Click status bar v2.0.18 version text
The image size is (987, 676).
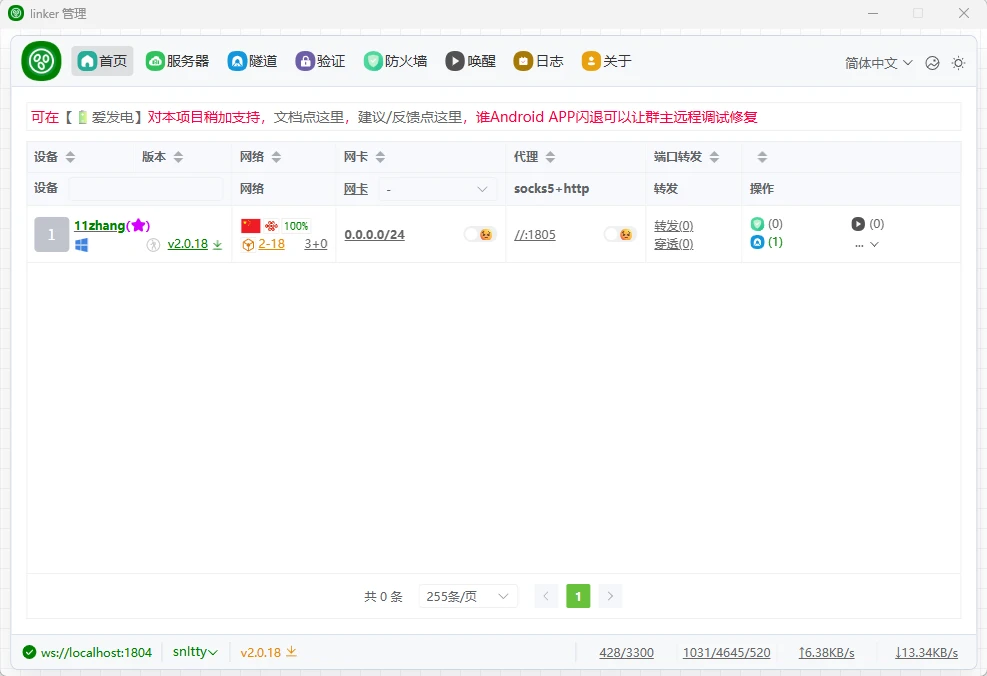261,653
